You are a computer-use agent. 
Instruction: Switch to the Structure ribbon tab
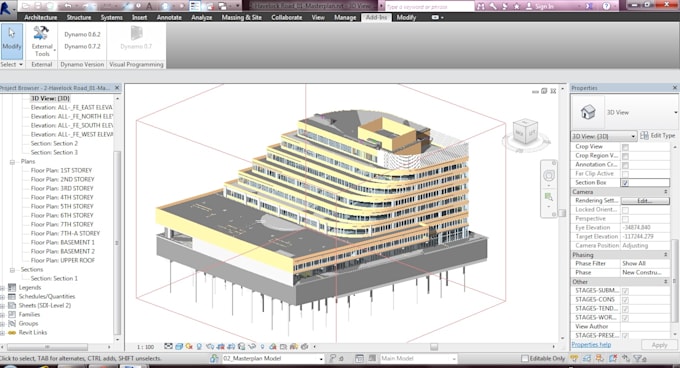pos(79,17)
